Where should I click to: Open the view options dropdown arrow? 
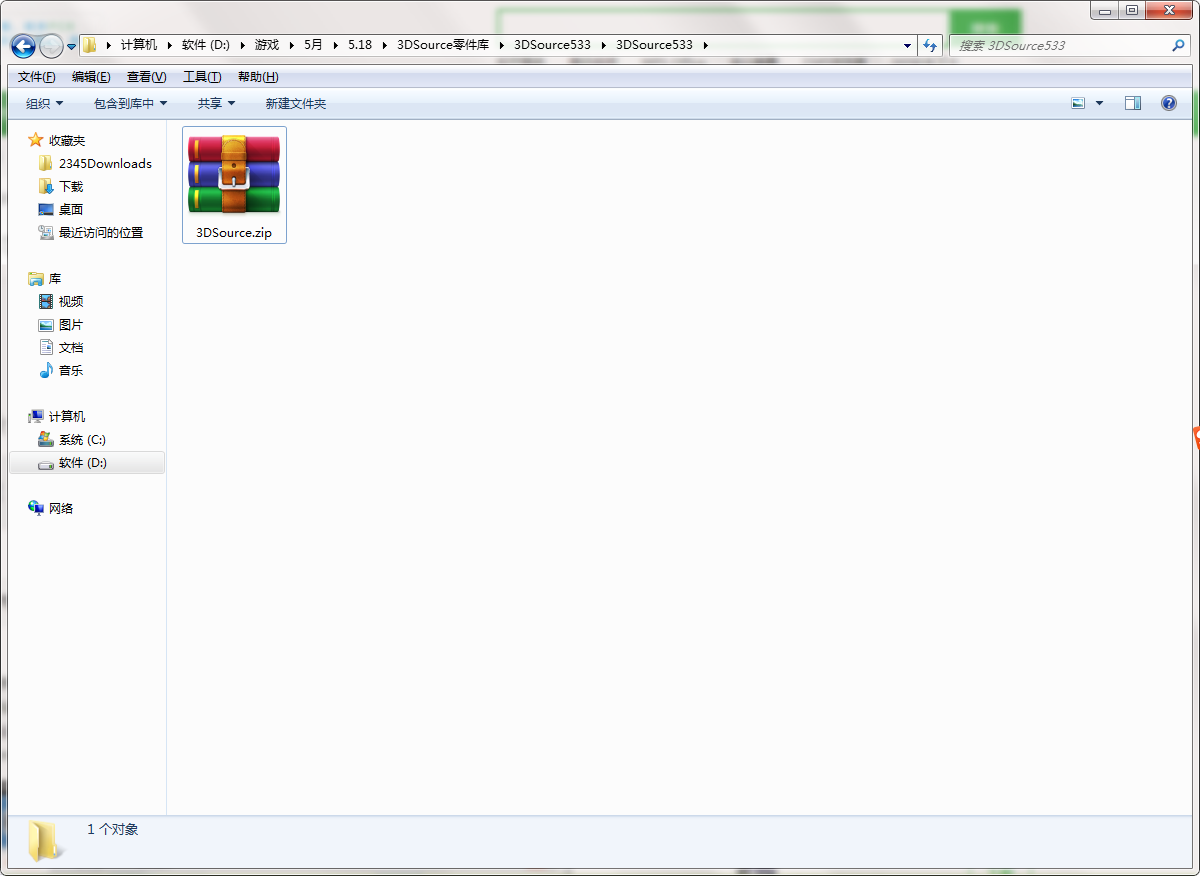point(1100,103)
